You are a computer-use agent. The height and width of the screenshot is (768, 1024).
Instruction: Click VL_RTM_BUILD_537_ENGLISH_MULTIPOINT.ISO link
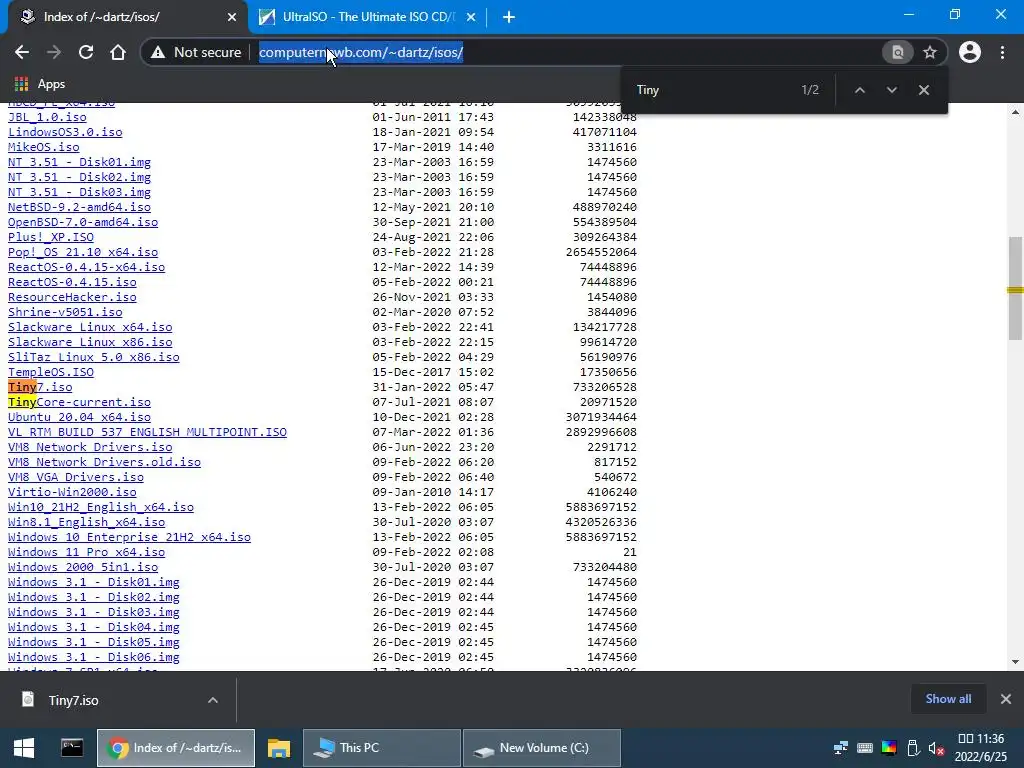pyautogui.click(x=147, y=432)
